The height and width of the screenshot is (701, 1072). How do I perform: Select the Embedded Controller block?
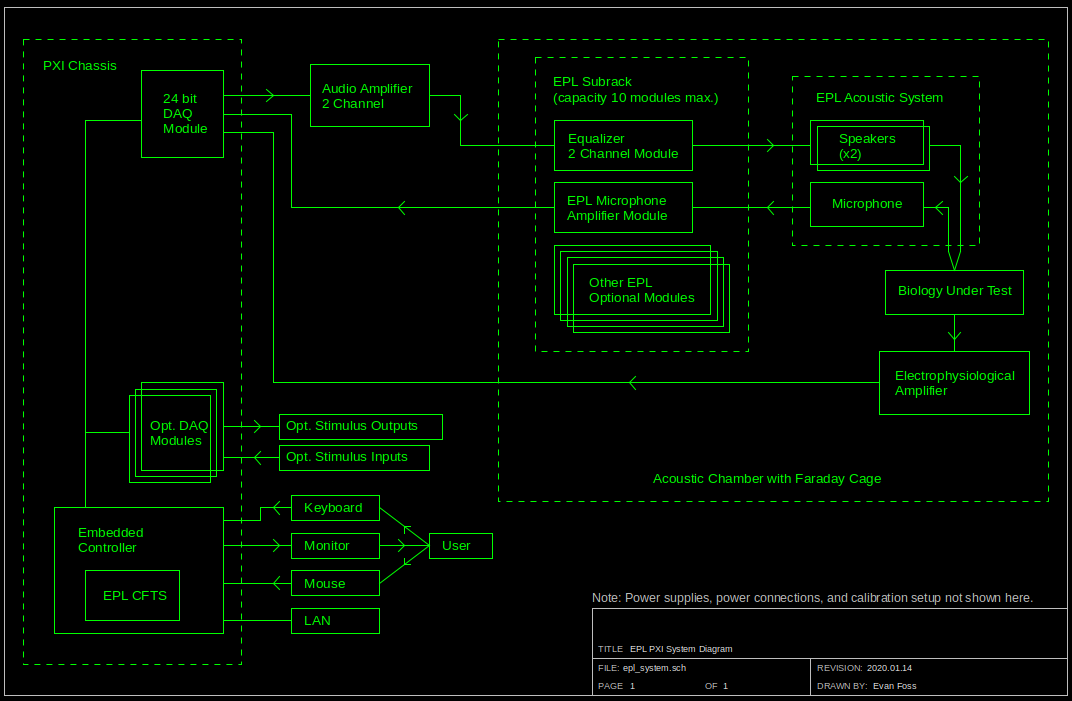(110, 540)
